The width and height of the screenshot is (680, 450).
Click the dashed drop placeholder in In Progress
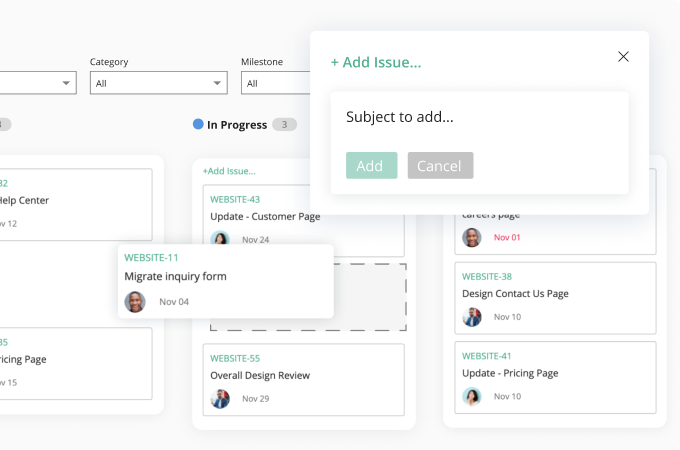(370, 297)
